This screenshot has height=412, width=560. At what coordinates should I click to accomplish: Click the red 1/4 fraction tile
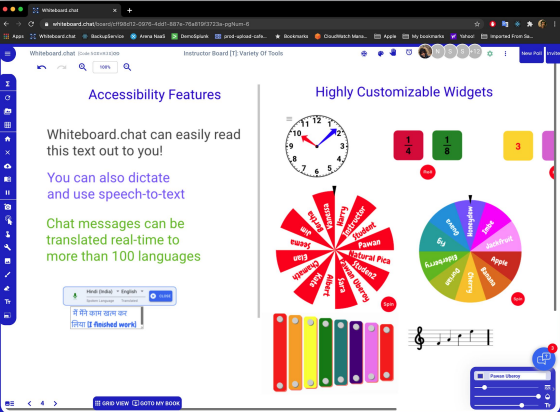408,145
